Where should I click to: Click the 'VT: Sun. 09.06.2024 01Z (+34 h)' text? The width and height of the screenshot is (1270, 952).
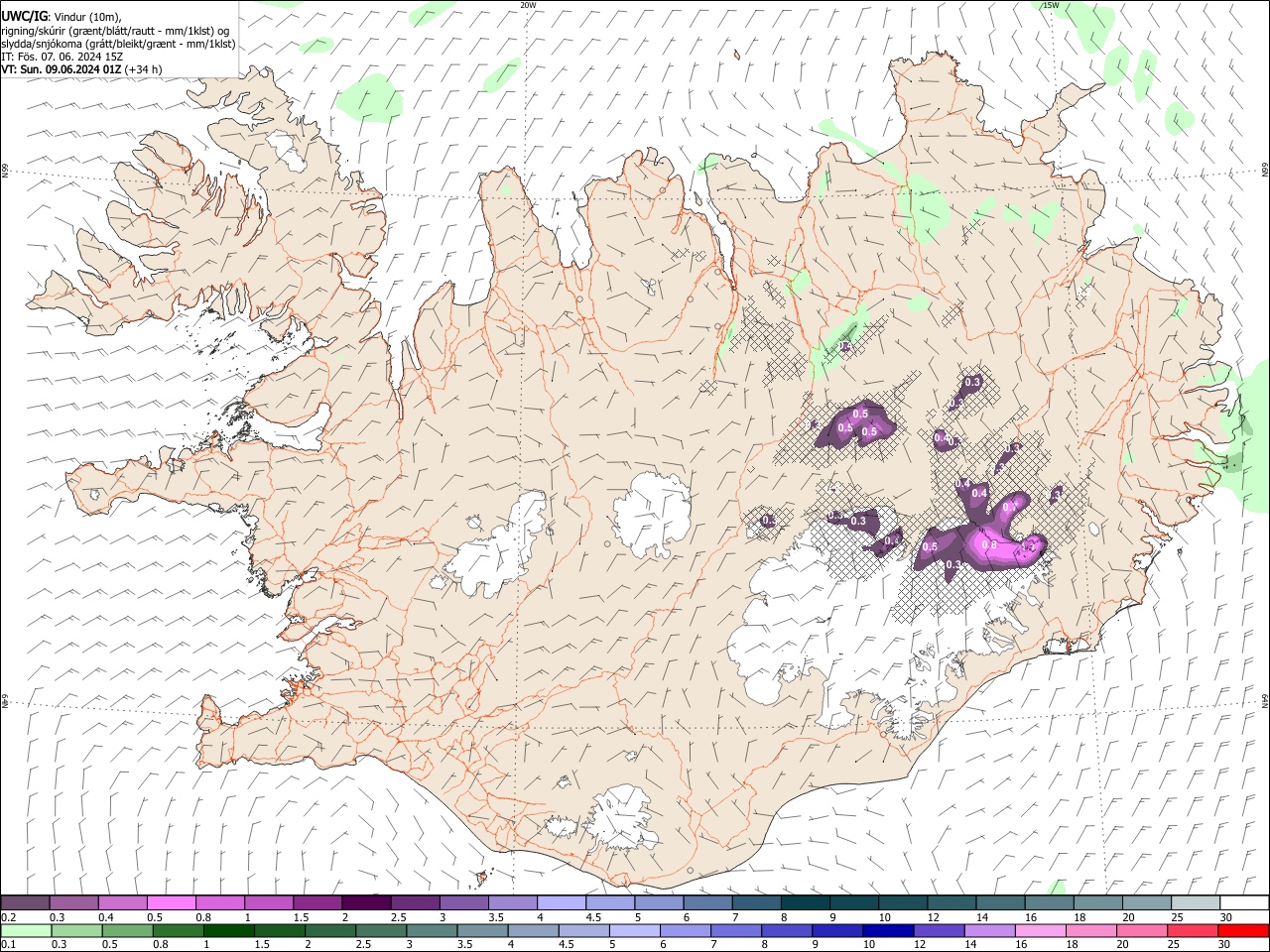coord(81,69)
